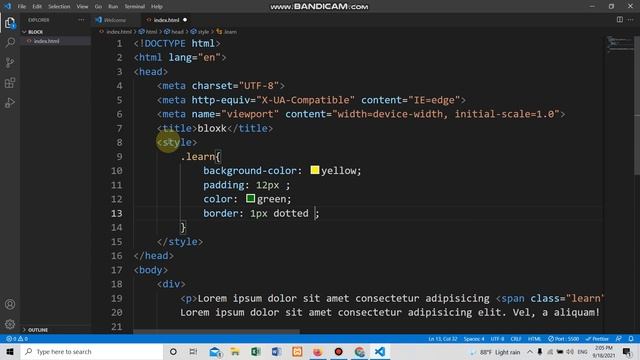Click .learn breadcrumb segment
The height and width of the screenshot is (360, 640).
click(230, 32)
